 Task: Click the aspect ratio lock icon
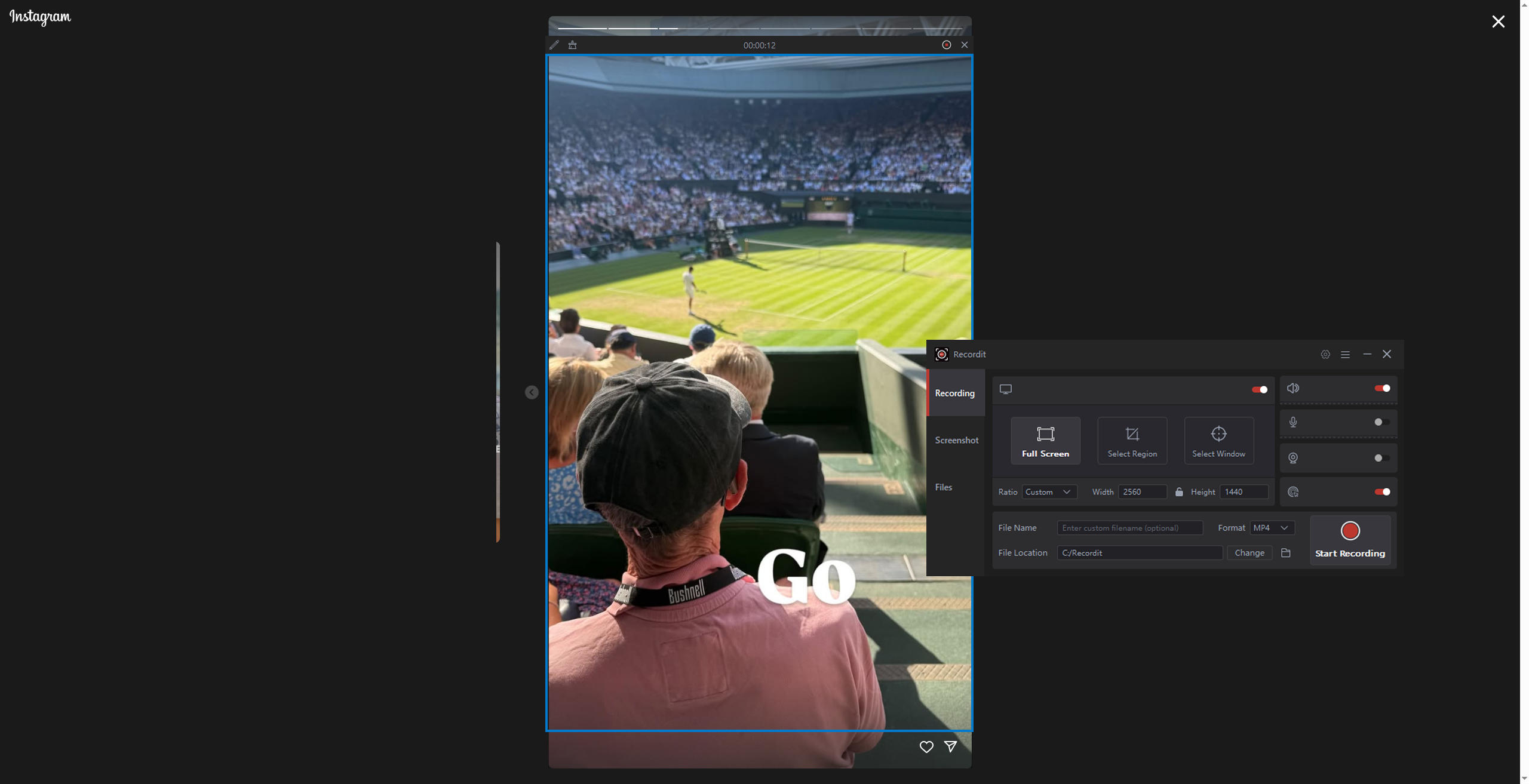pyautogui.click(x=1179, y=492)
